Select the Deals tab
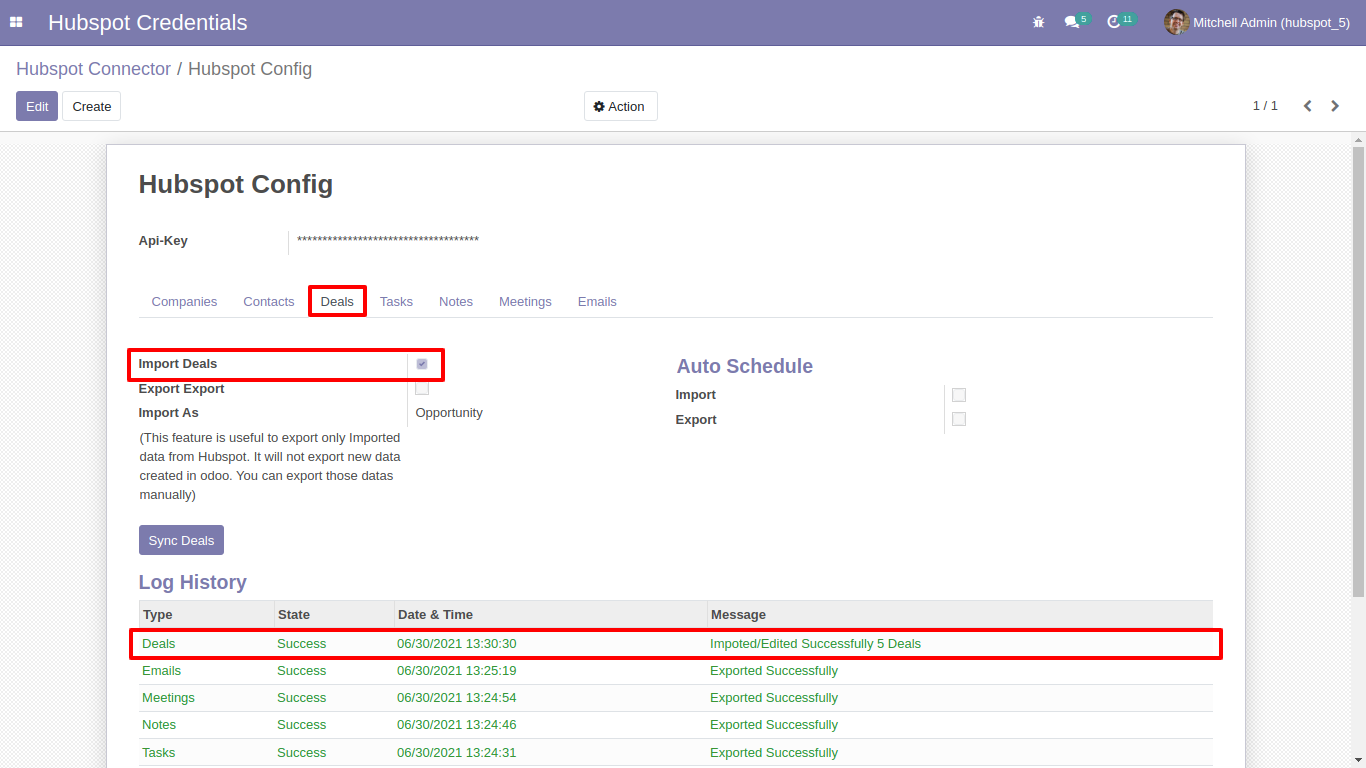The width and height of the screenshot is (1366, 768). point(337,302)
